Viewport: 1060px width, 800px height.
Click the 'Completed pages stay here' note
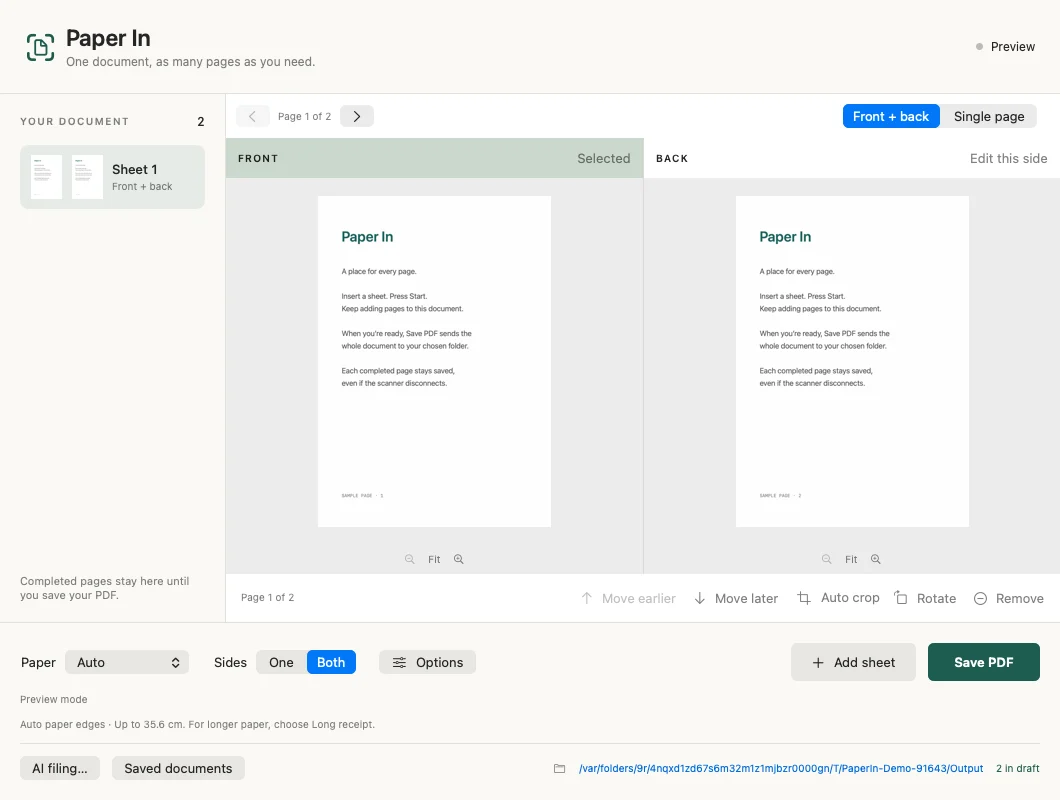(x=105, y=588)
